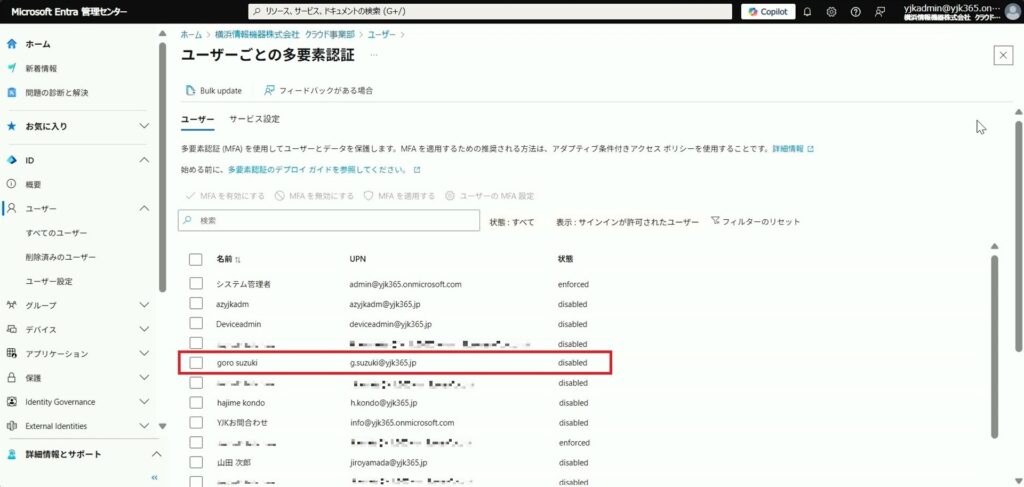Click the デバイス icon
This screenshot has width=1024, height=487.
11,329
